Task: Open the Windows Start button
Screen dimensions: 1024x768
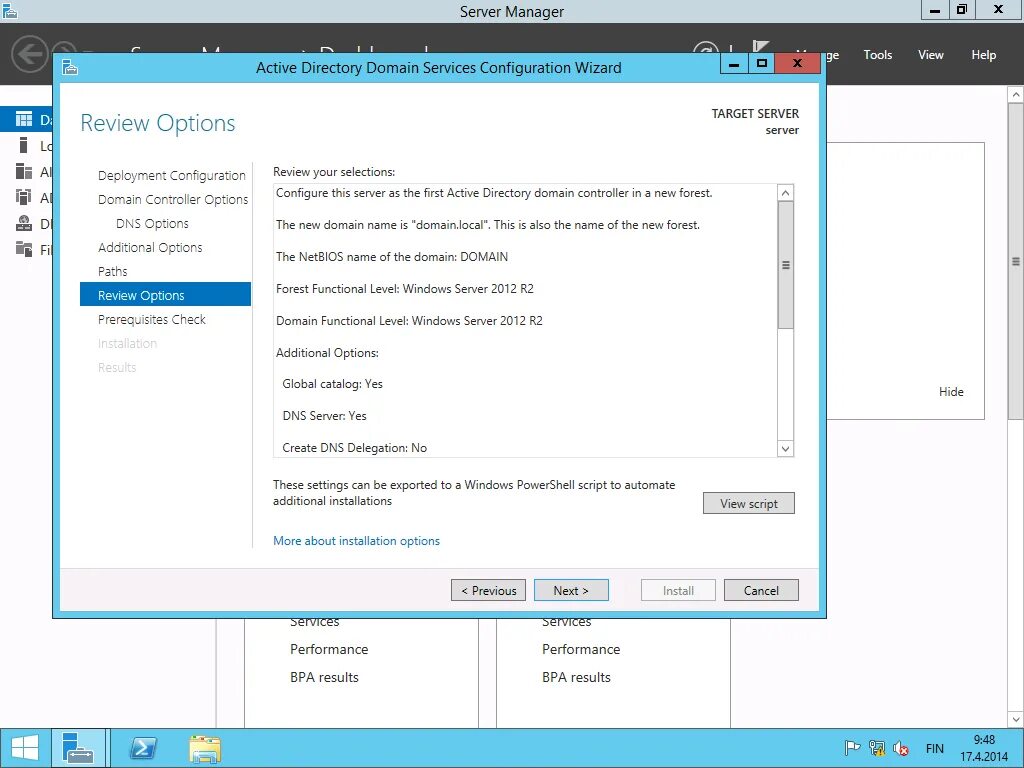Action: pyautogui.click(x=25, y=748)
